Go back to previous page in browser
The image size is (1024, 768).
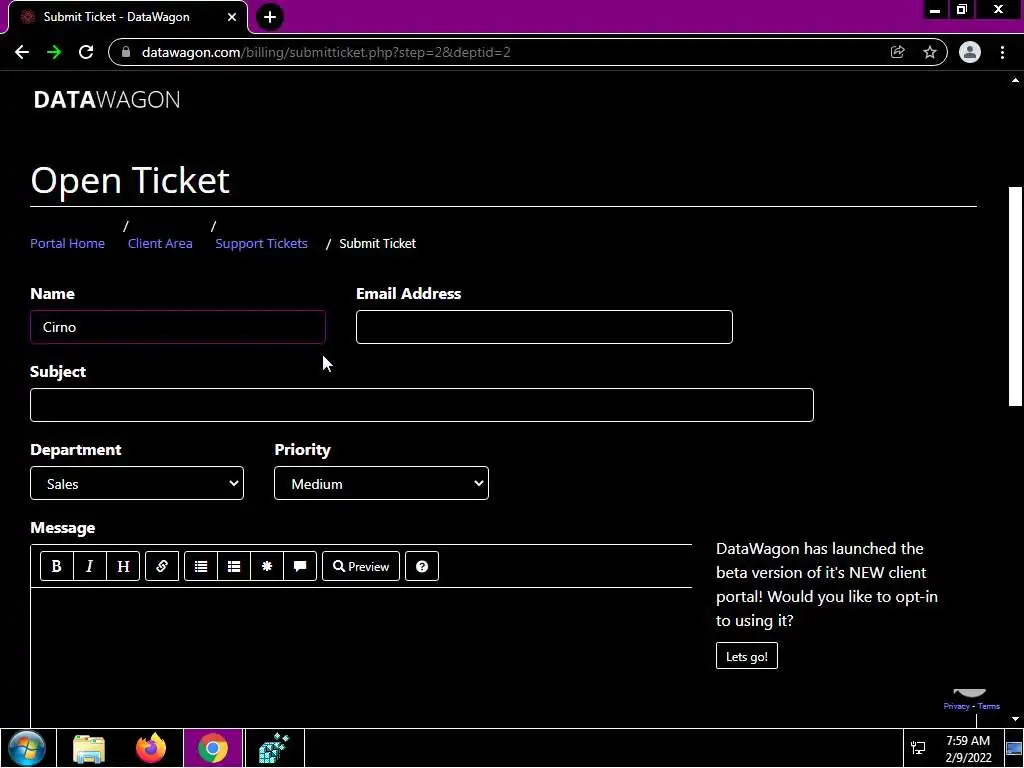(22, 52)
